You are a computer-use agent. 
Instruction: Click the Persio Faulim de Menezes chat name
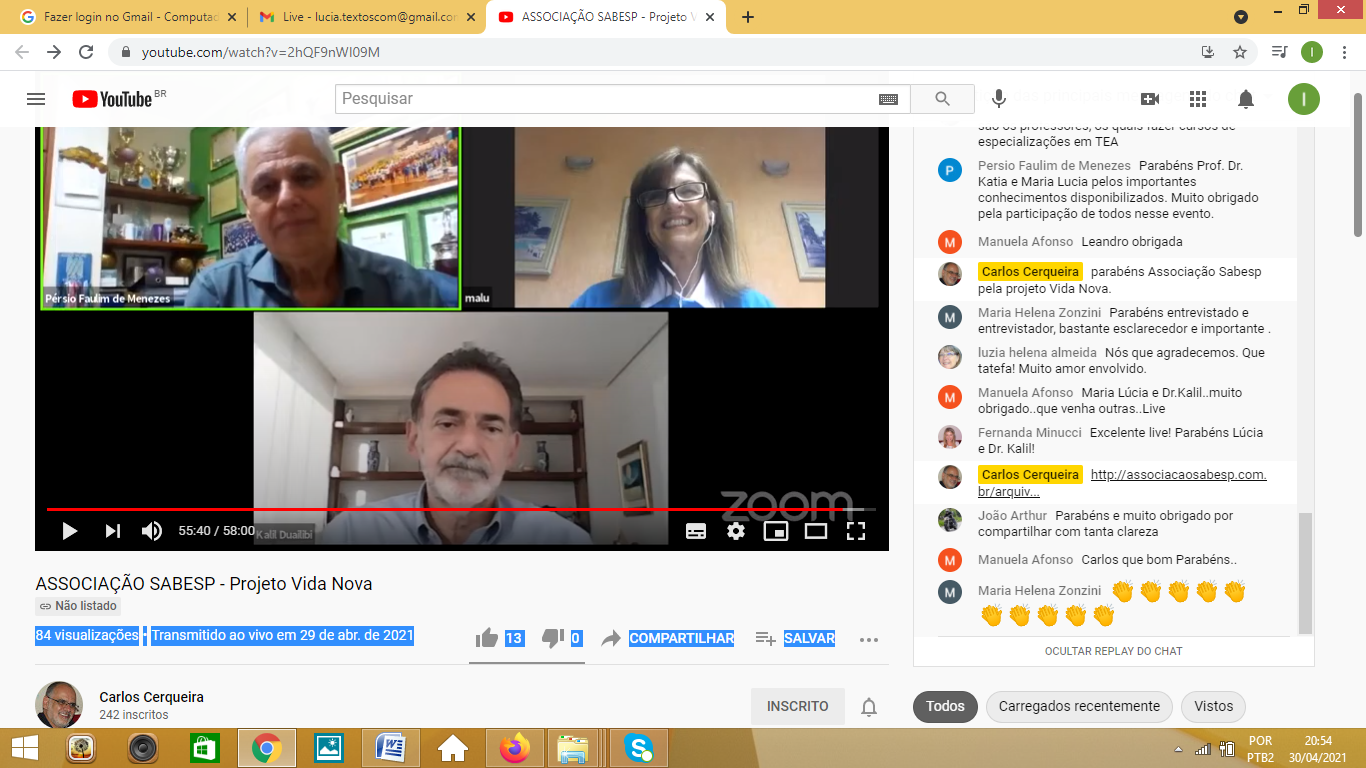point(1054,166)
